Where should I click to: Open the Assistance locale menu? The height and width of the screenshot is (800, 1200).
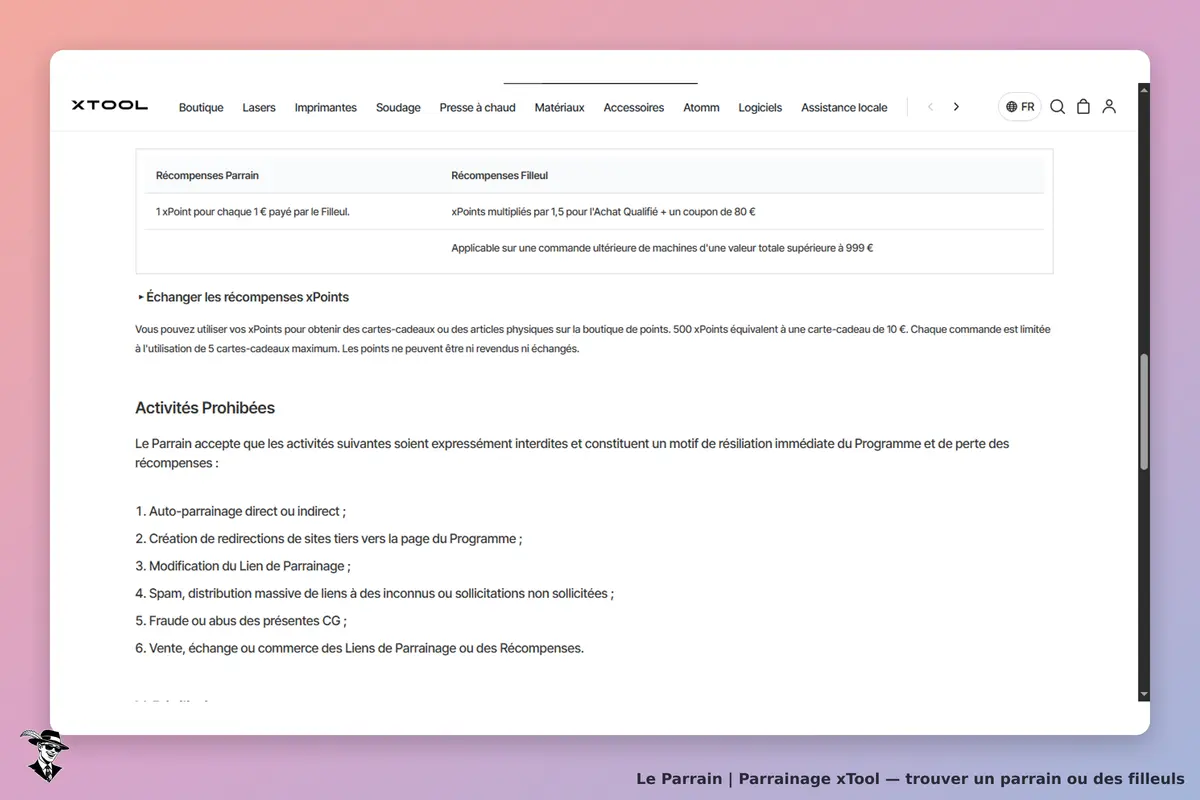[x=844, y=107]
